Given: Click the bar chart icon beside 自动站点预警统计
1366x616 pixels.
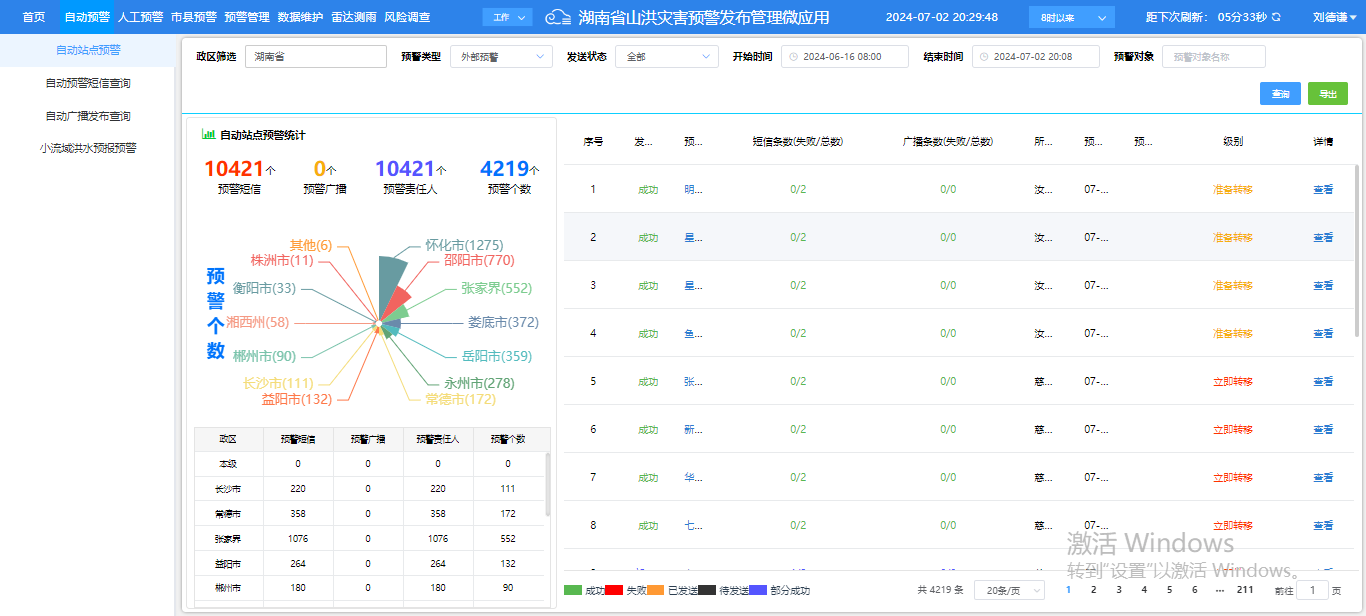Looking at the screenshot, I should [x=209, y=135].
